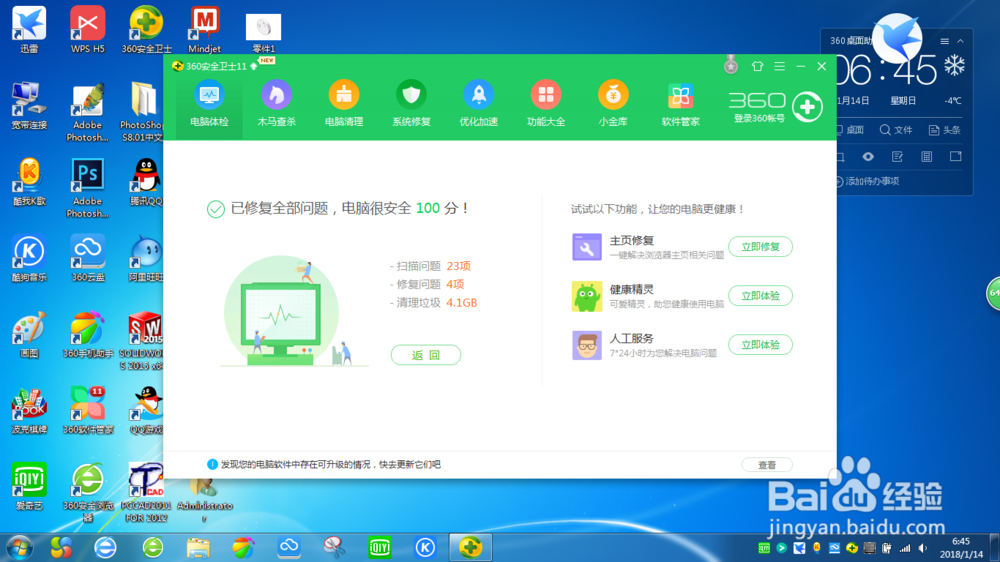The image size is (1000, 562).
Task: Select the 360安全卫士 desktop shortcut
Action: point(146,30)
